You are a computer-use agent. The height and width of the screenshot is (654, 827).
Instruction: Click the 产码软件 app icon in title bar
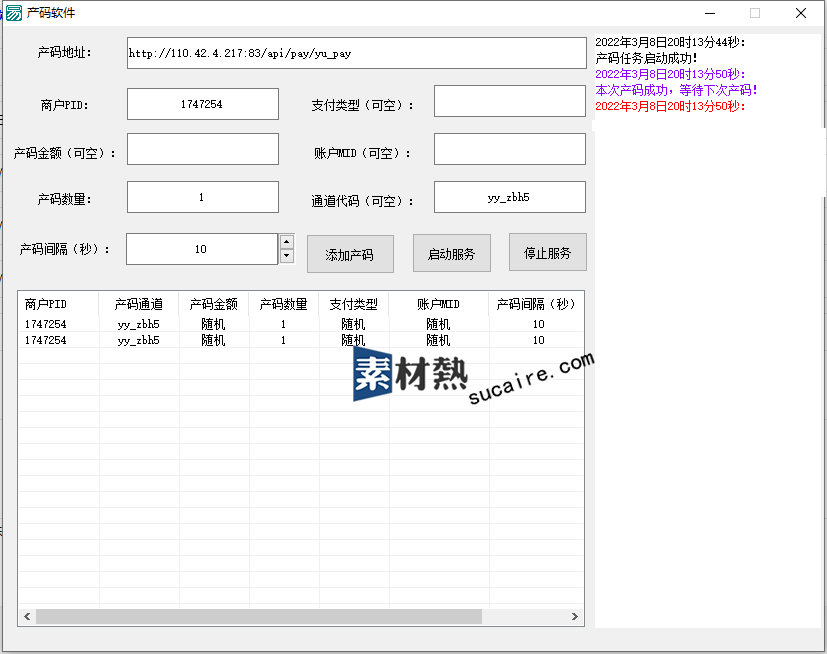14,13
